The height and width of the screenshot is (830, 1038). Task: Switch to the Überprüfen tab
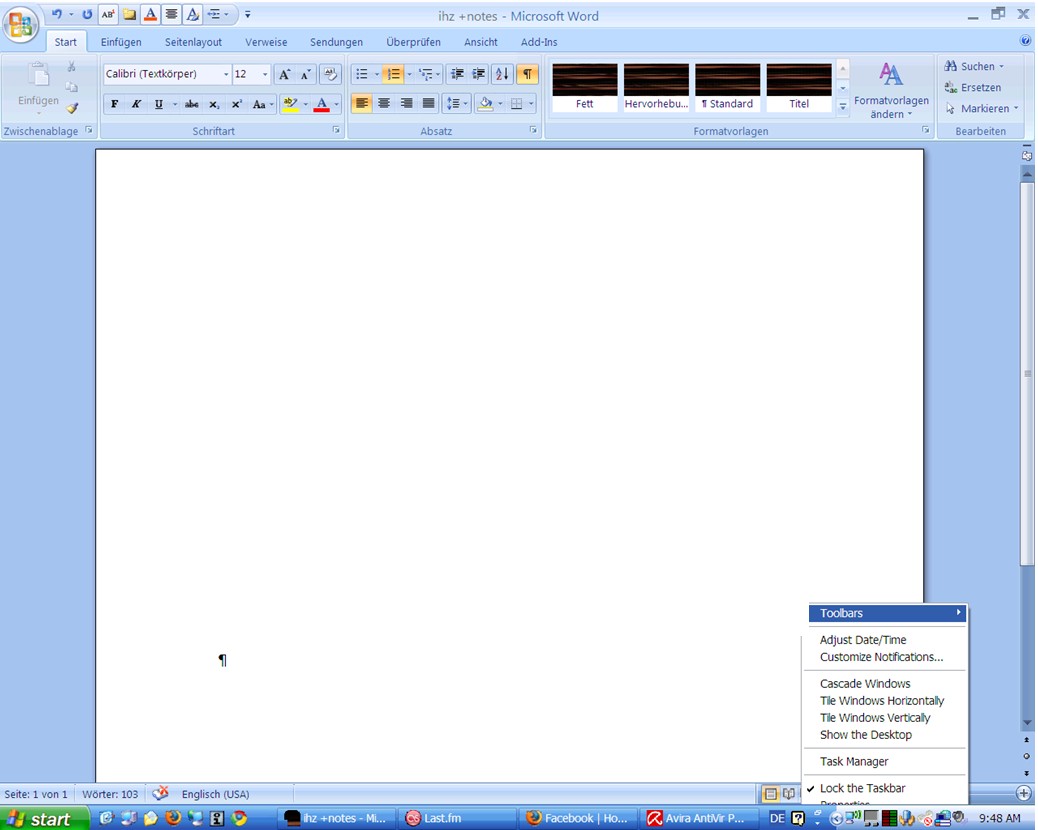414,42
